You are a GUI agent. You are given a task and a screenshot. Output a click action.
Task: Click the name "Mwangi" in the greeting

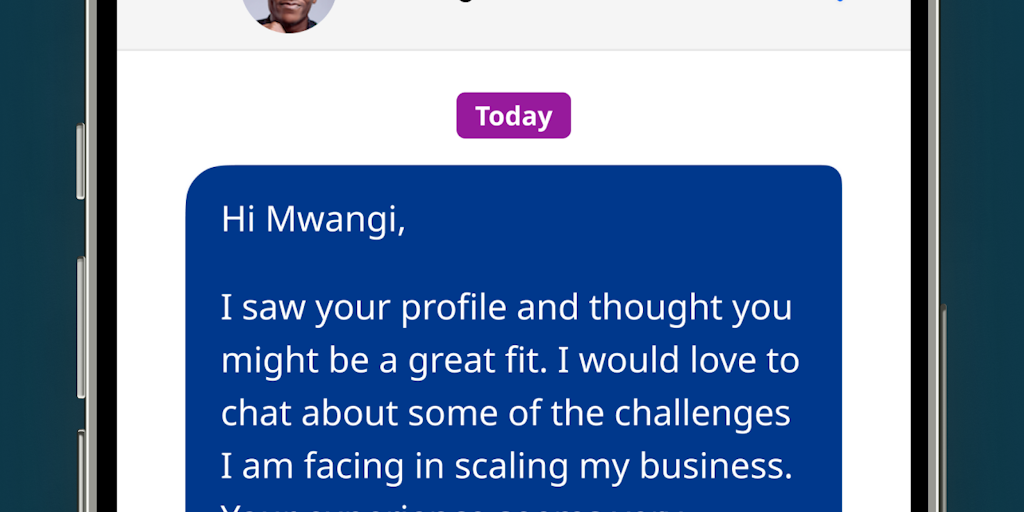point(335,219)
